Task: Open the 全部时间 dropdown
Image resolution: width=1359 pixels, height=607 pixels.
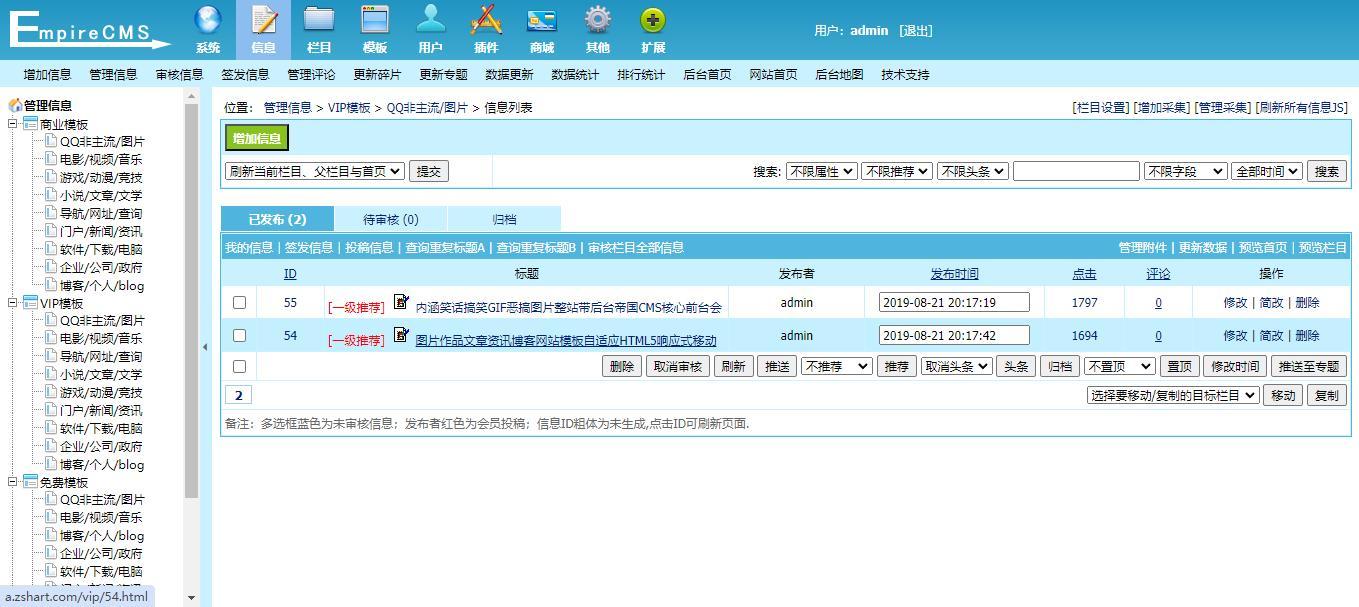Action: click(x=1267, y=171)
